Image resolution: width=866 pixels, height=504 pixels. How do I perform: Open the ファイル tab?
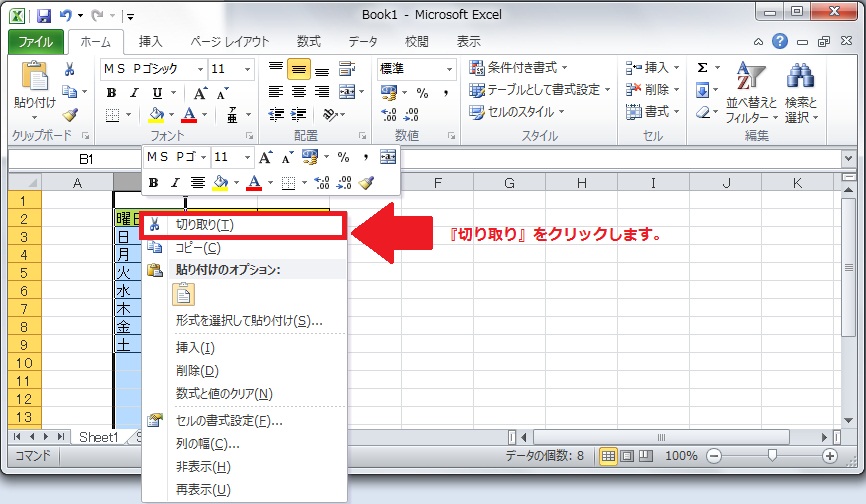36,42
